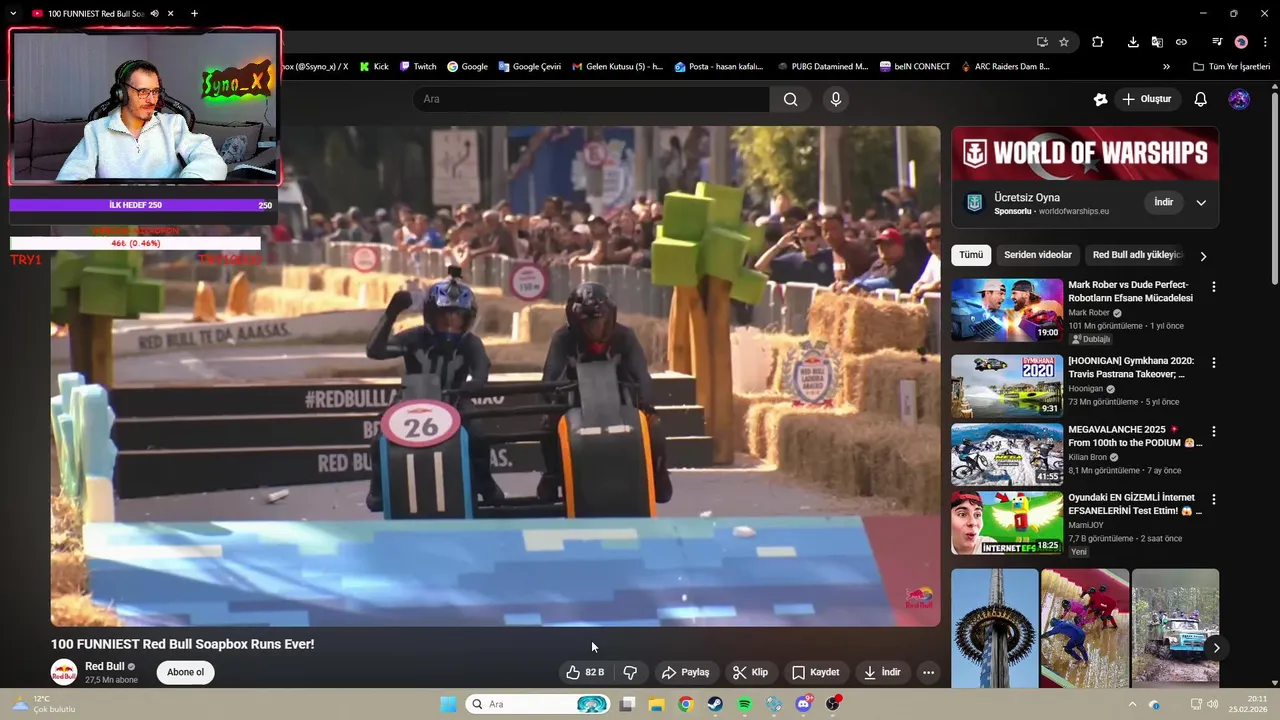Click the main Red Bull soapbox video player
The width and height of the screenshot is (1280, 720).
[495, 376]
